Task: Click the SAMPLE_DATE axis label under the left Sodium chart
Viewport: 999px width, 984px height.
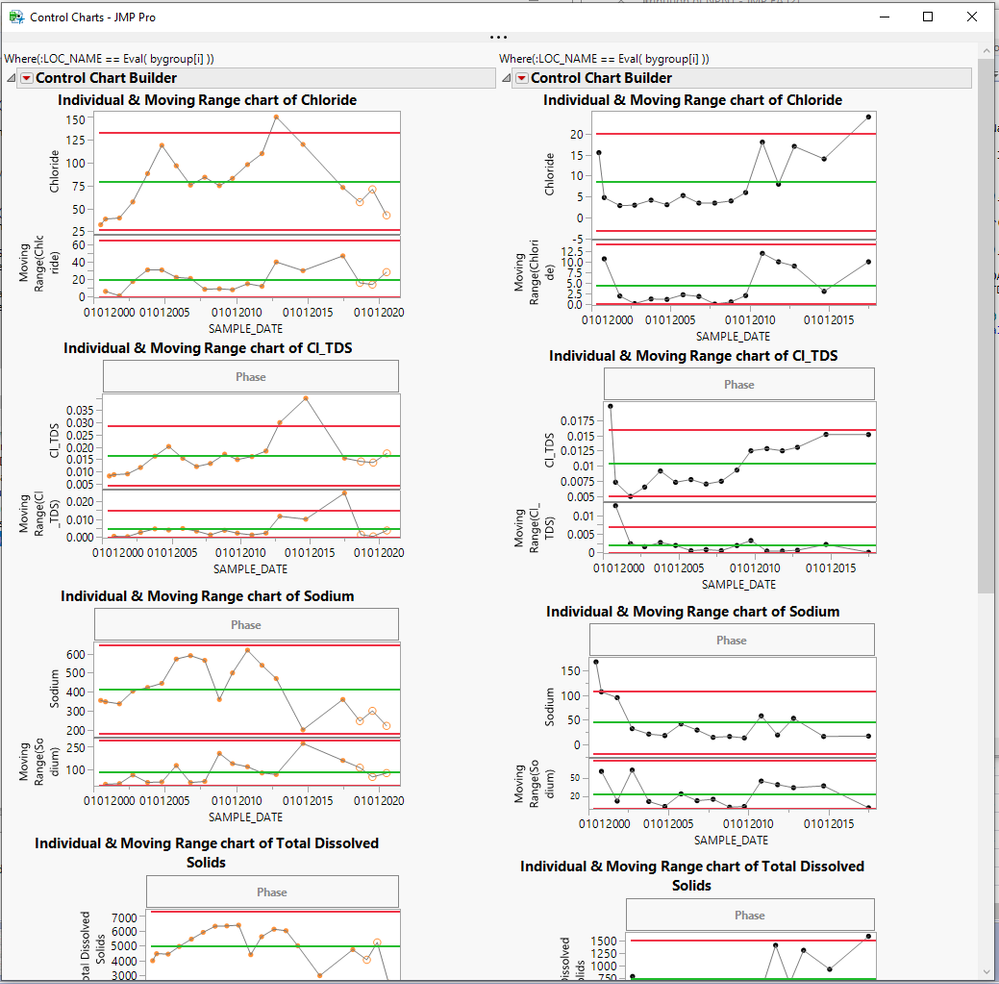Action: click(x=246, y=817)
